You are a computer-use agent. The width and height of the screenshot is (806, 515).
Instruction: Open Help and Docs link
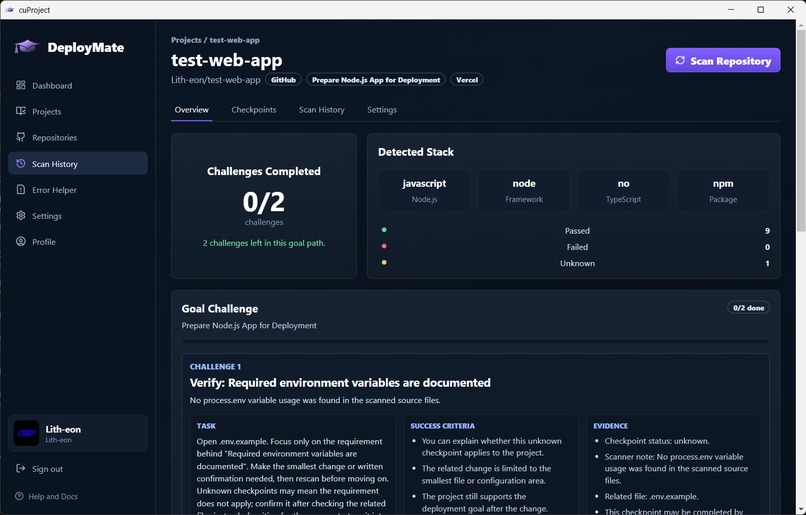tap(46, 496)
